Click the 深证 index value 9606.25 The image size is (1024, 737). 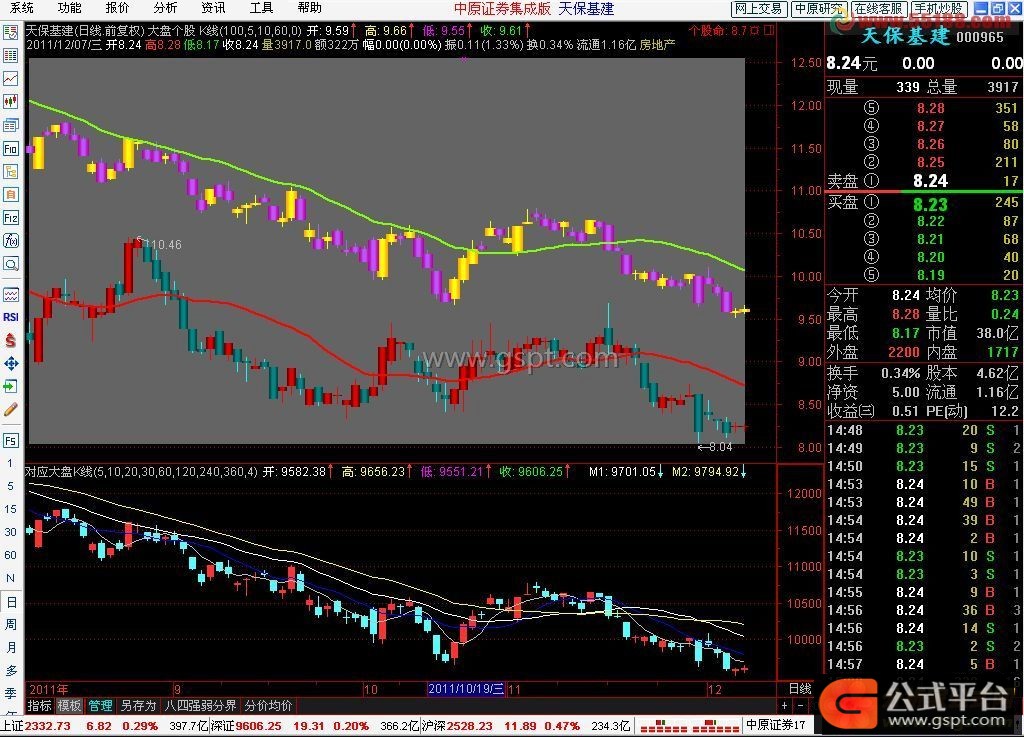[x=259, y=726]
